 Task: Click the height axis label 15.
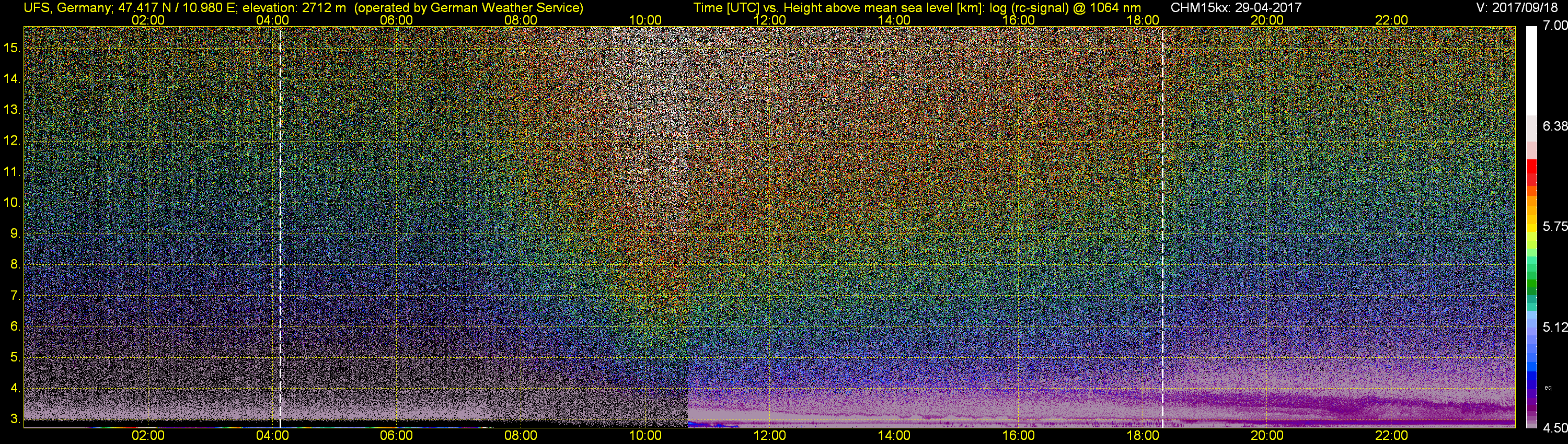tap(11, 48)
